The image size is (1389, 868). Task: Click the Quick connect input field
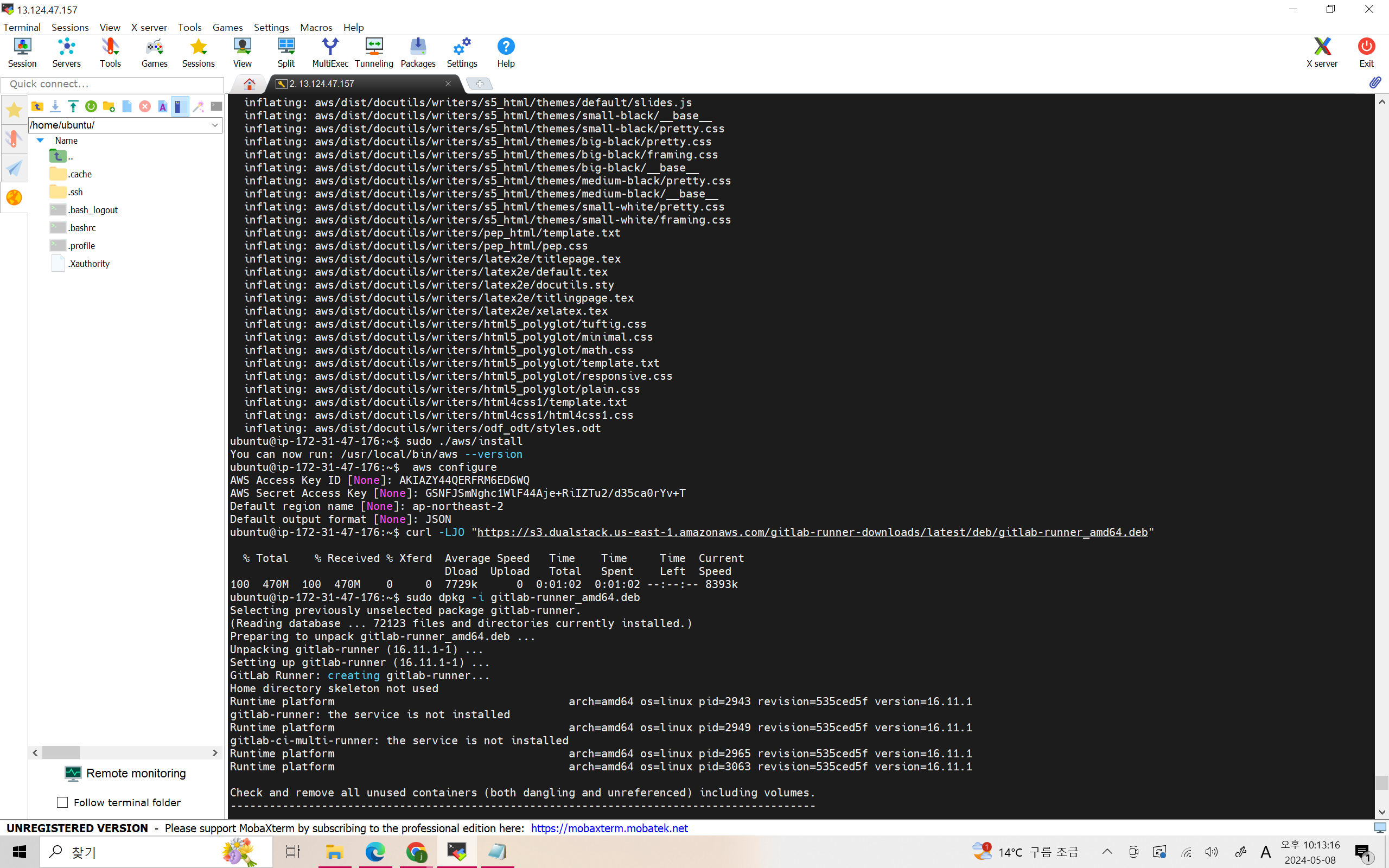(112, 85)
